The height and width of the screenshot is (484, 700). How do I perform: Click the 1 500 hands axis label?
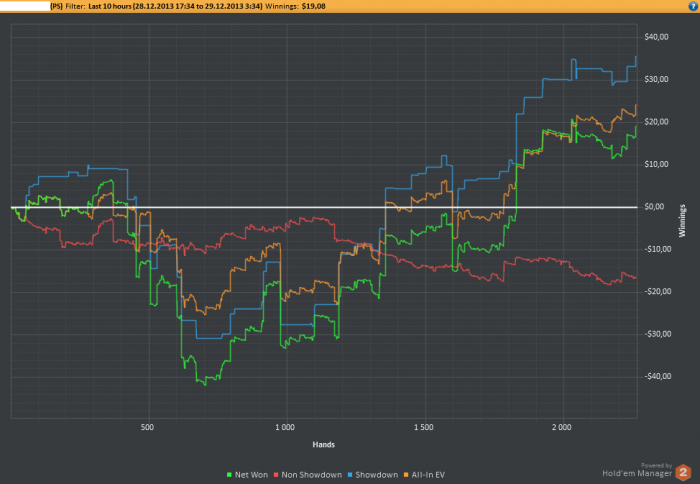point(423,427)
